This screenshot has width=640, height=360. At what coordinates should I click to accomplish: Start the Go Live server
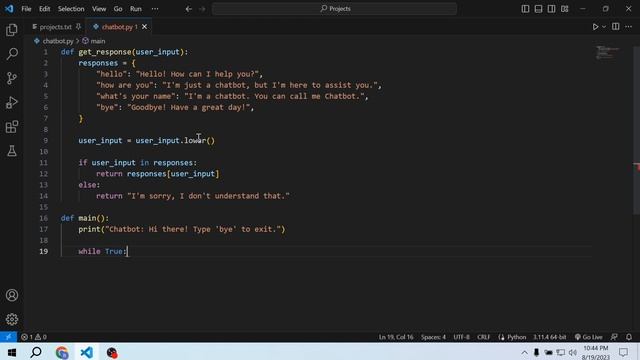589,337
